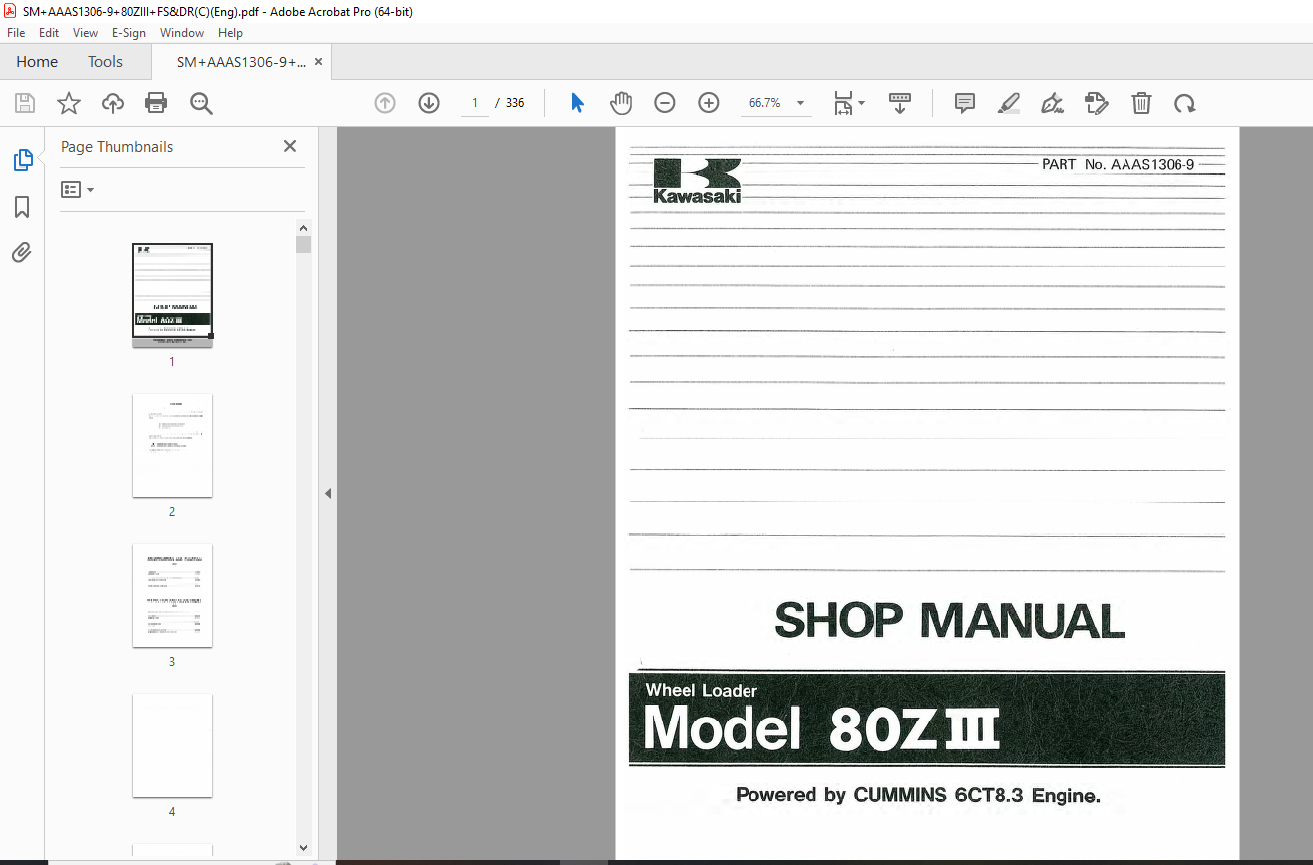Collapse the navigation pane arrow
The height and width of the screenshot is (865, 1313).
[327, 493]
